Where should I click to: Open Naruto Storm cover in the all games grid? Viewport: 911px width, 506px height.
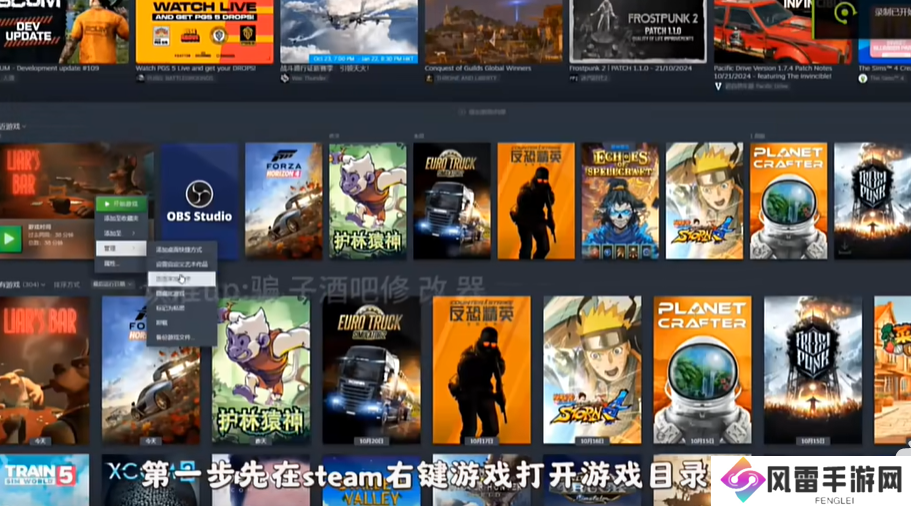pos(592,370)
